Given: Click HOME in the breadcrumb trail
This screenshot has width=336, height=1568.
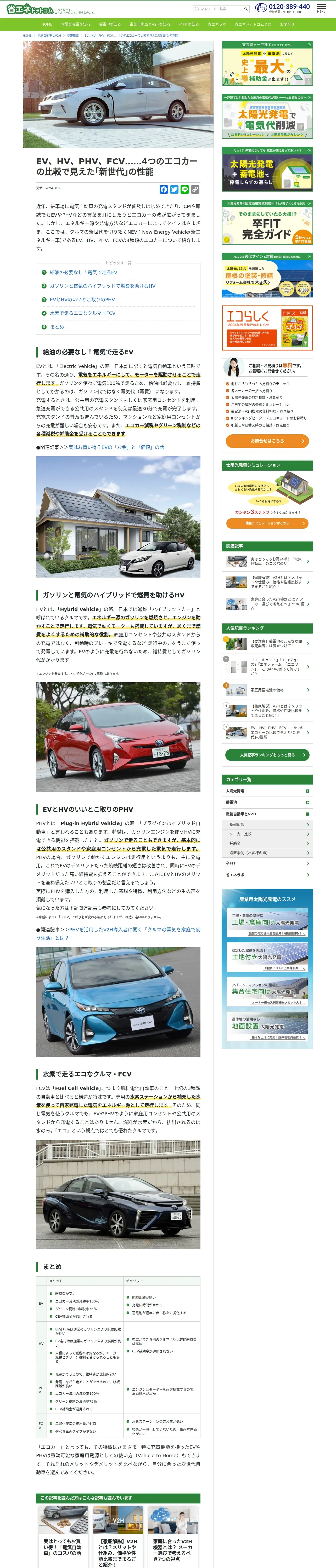Looking at the screenshot, I should point(27,35).
